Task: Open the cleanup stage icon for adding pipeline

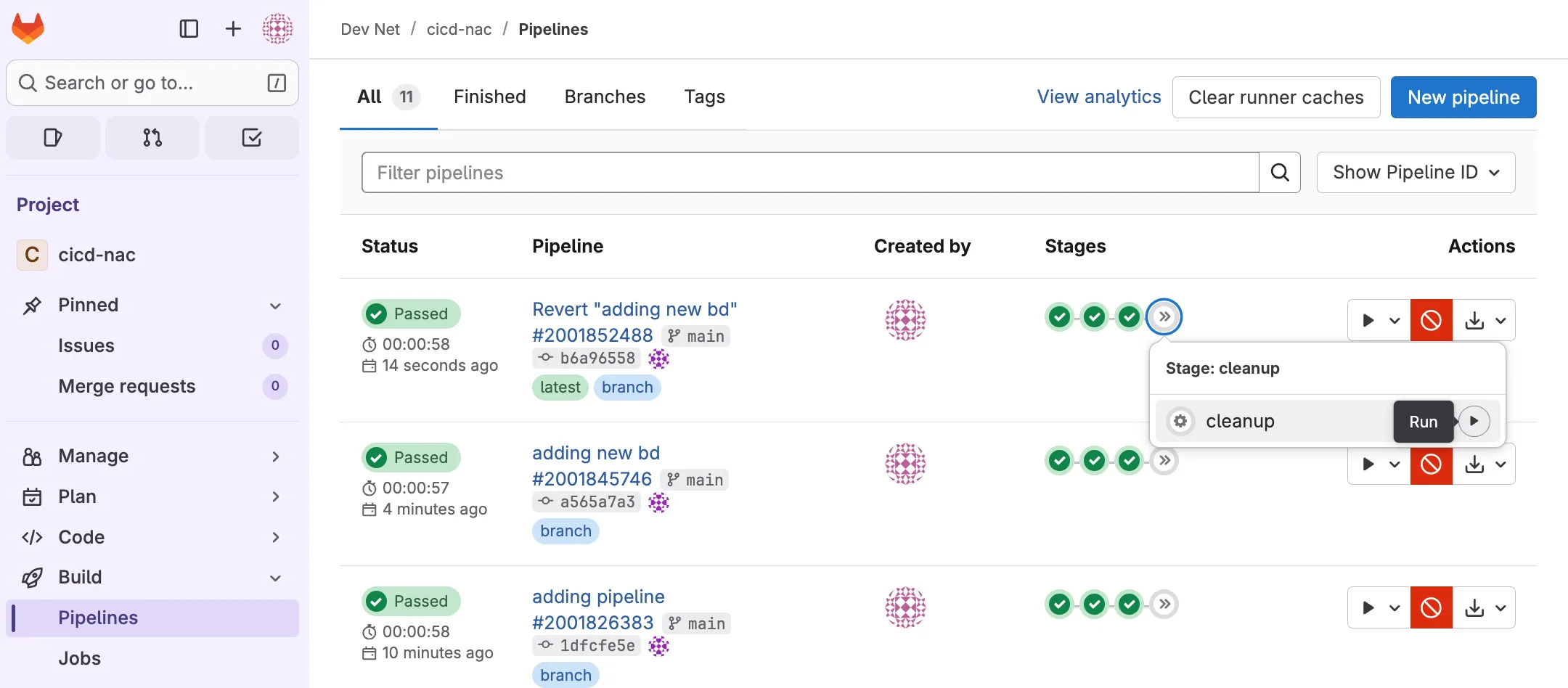Action: 1164,604
